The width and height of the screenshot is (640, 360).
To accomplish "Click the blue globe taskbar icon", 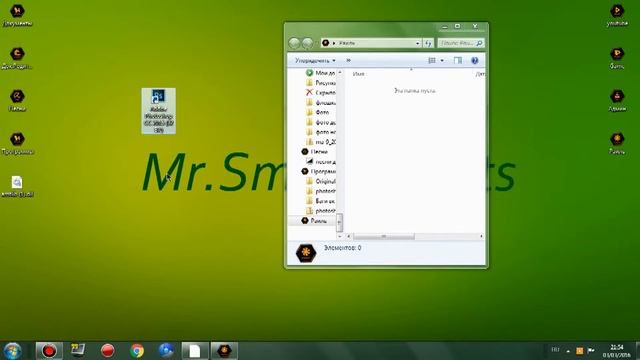I will coord(166,350).
